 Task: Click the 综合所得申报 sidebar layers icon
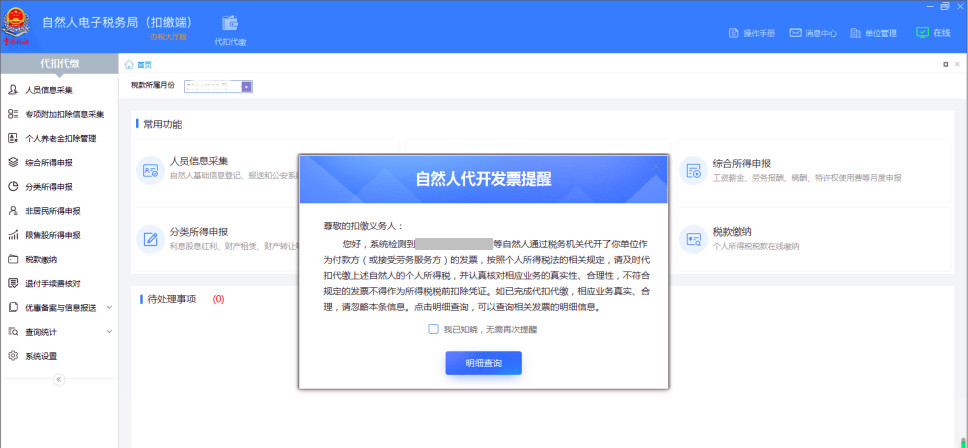13,162
